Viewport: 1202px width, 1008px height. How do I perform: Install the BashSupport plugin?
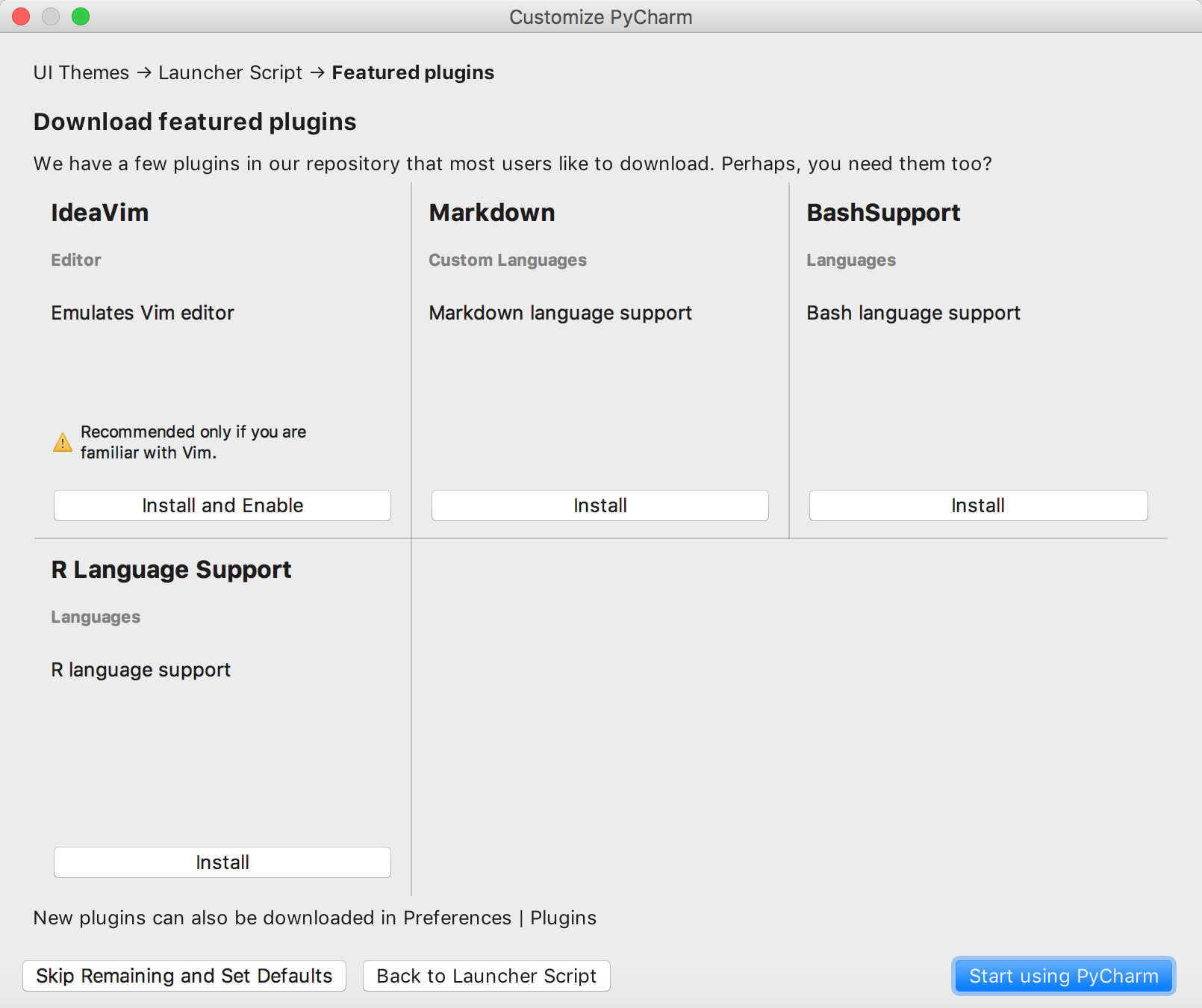tap(977, 505)
